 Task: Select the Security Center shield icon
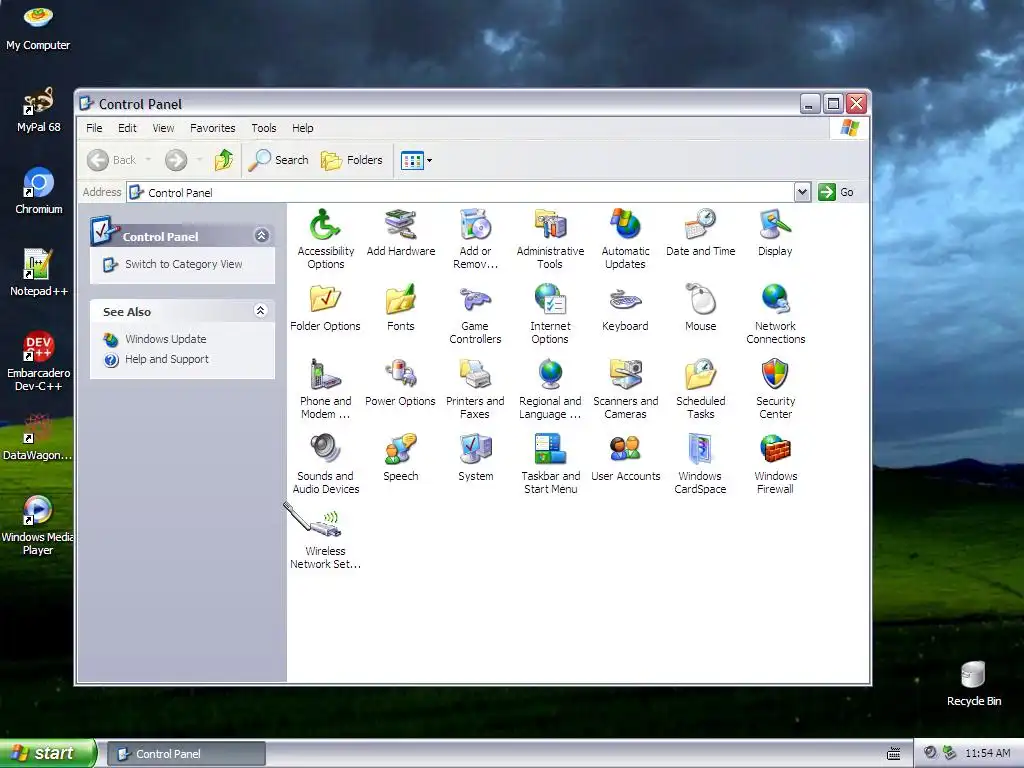[x=775, y=389]
